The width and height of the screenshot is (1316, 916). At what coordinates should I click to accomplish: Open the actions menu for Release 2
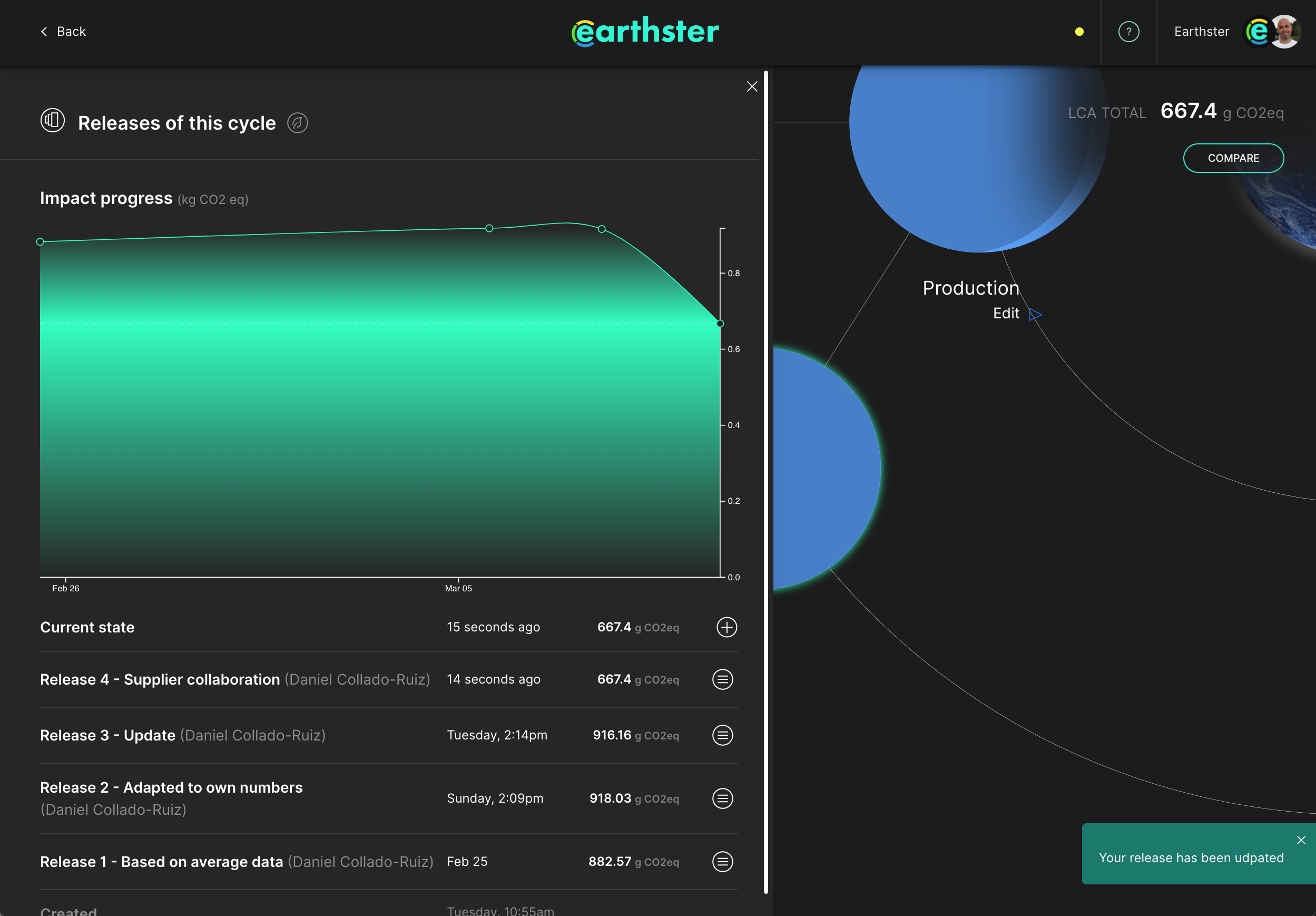tap(723, 798)
